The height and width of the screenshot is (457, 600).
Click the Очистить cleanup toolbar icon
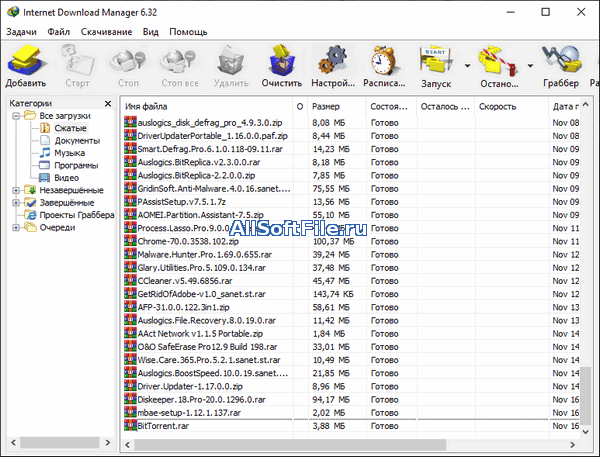282,60
